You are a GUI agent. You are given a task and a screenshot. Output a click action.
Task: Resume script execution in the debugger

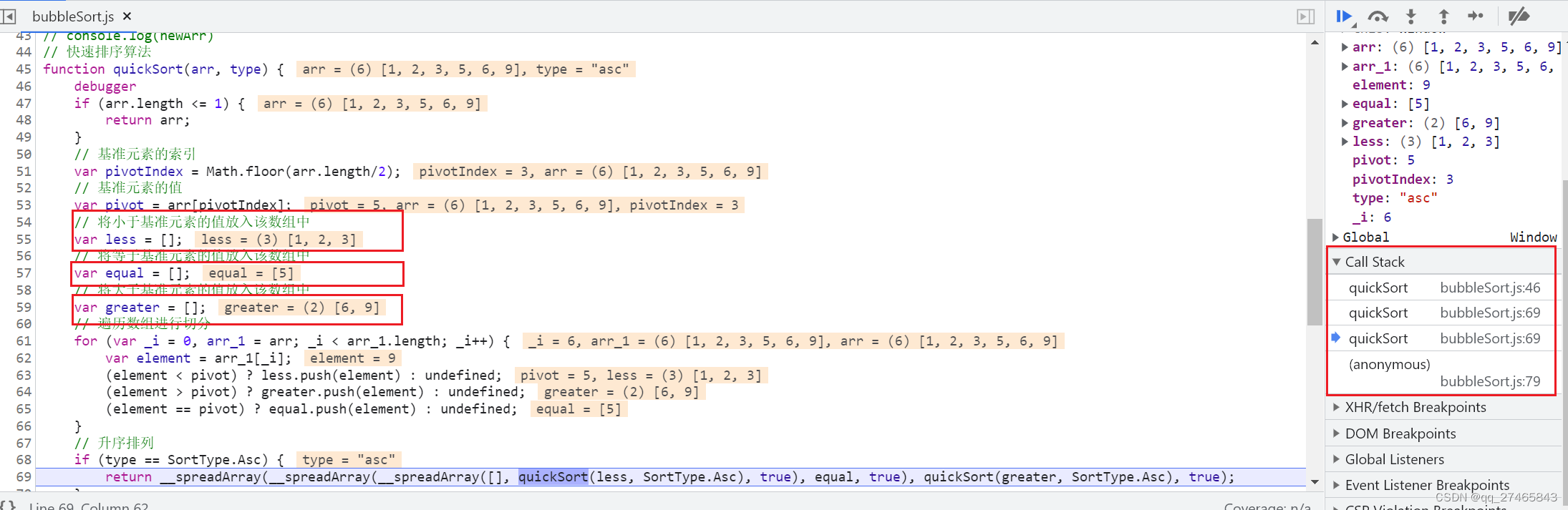pyautogui.click(x=1344, y=16)
